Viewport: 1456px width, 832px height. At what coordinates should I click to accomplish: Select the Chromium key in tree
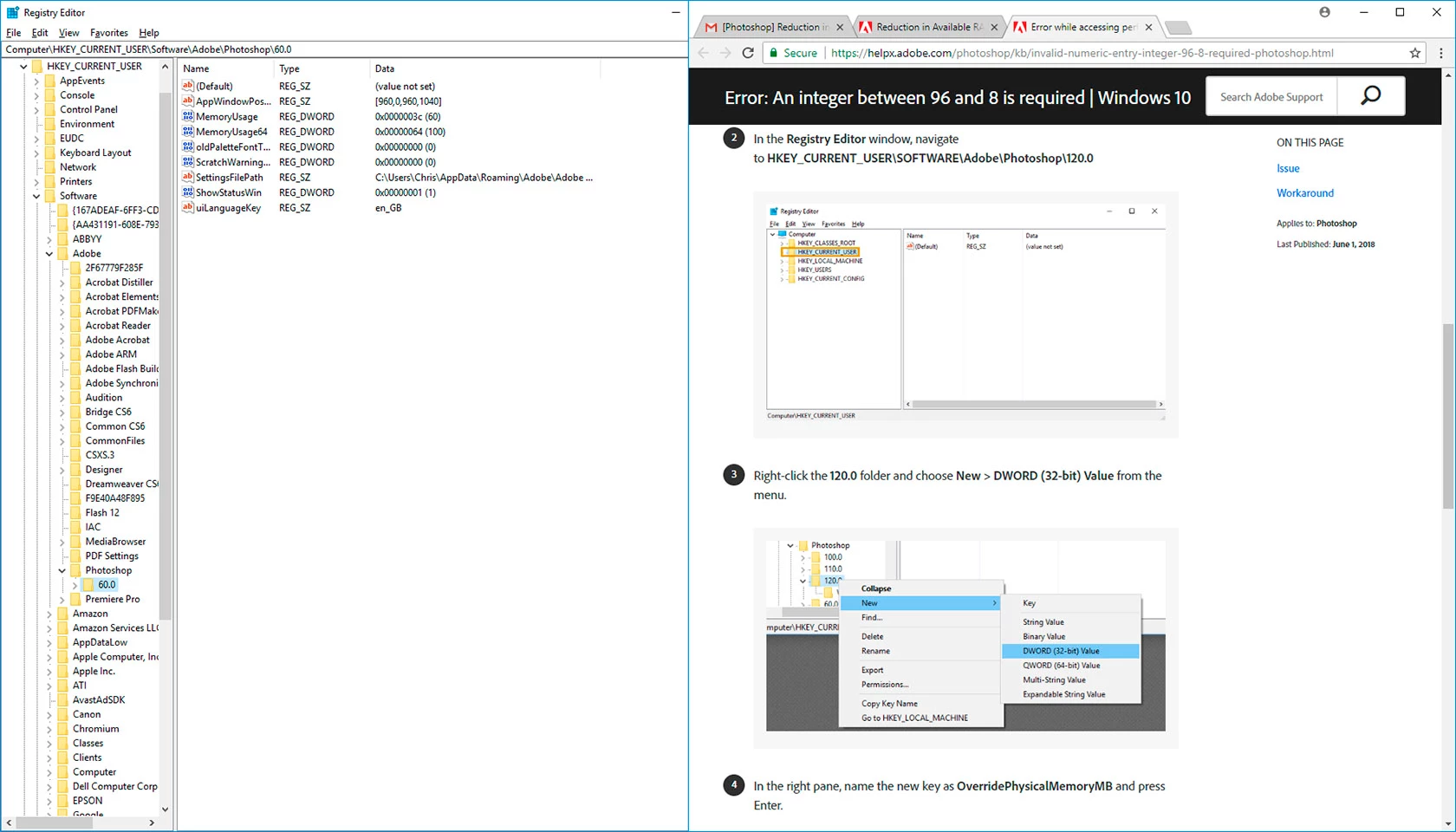[x=95, y=729]
